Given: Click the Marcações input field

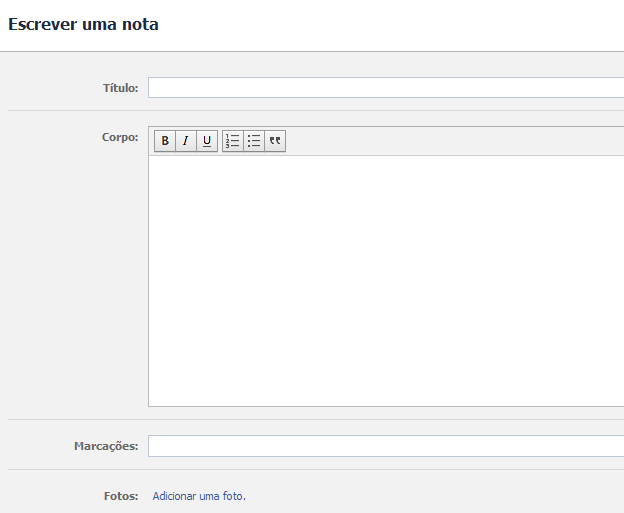Looking at the screenshot, I should pyautogui.click(x=385, y=446).
